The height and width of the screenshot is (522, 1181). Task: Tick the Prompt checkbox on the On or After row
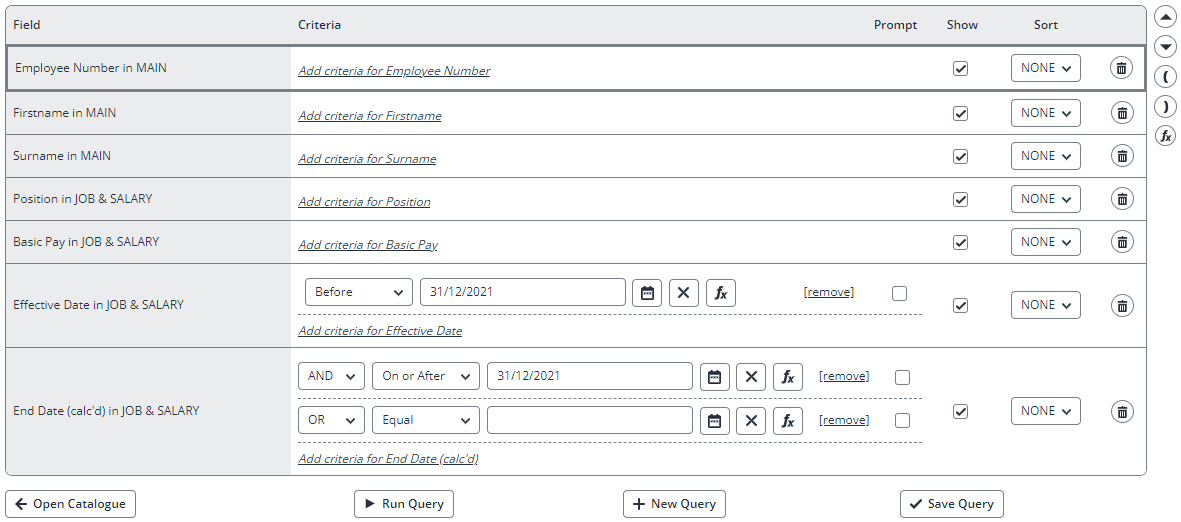coord(902,377)
